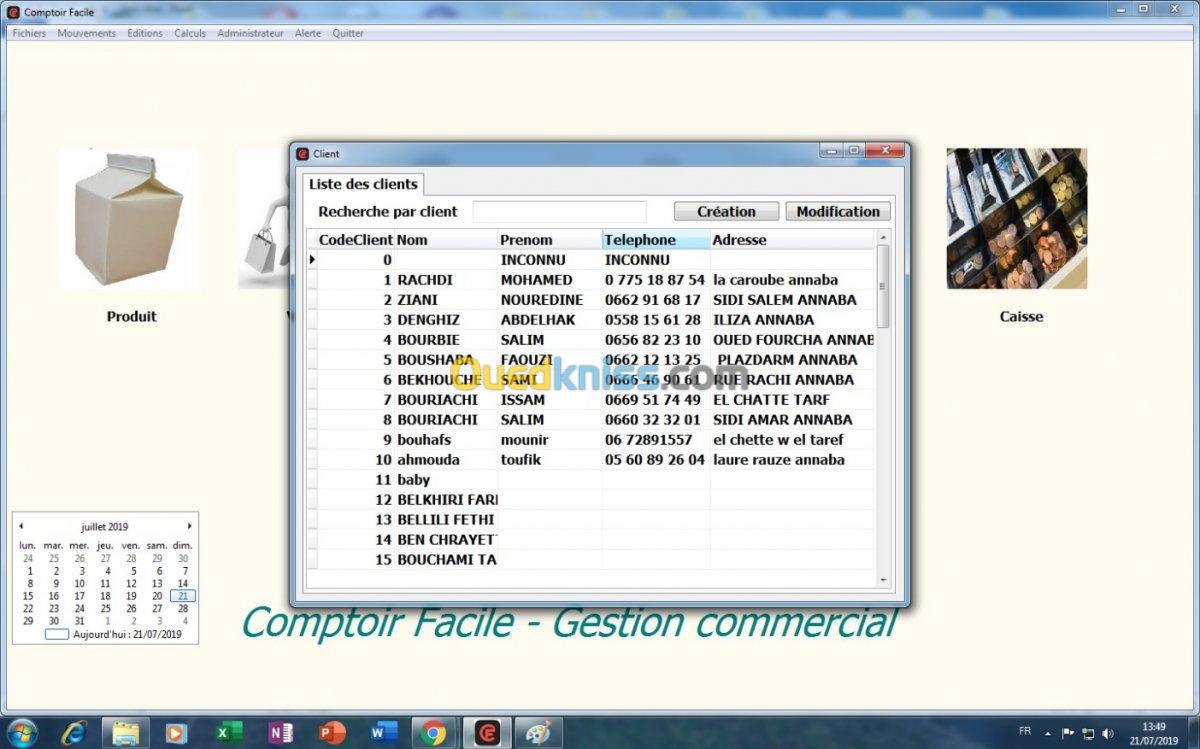This screenshot has height=749, width=1200.
Task: Open PowerPoint from the taskbar
Action: (x=331, y=733)
